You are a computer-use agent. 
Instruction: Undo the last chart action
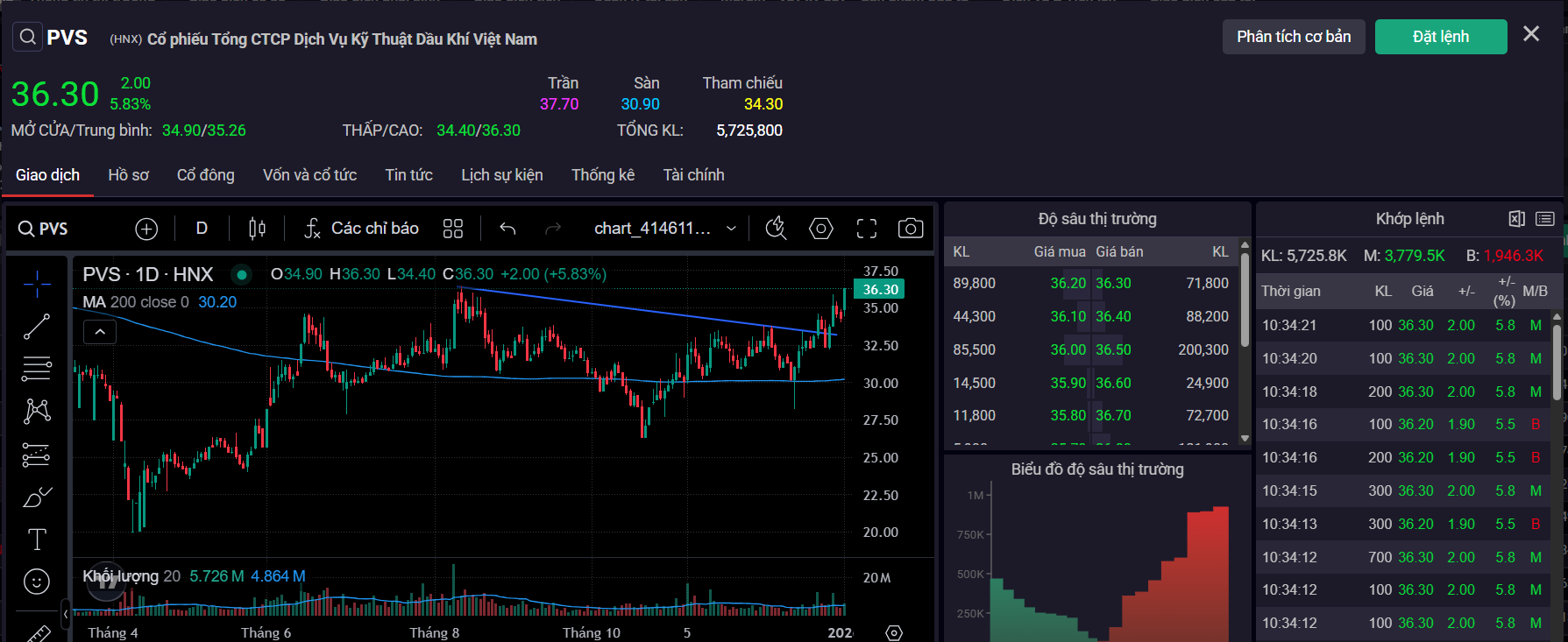507,229
